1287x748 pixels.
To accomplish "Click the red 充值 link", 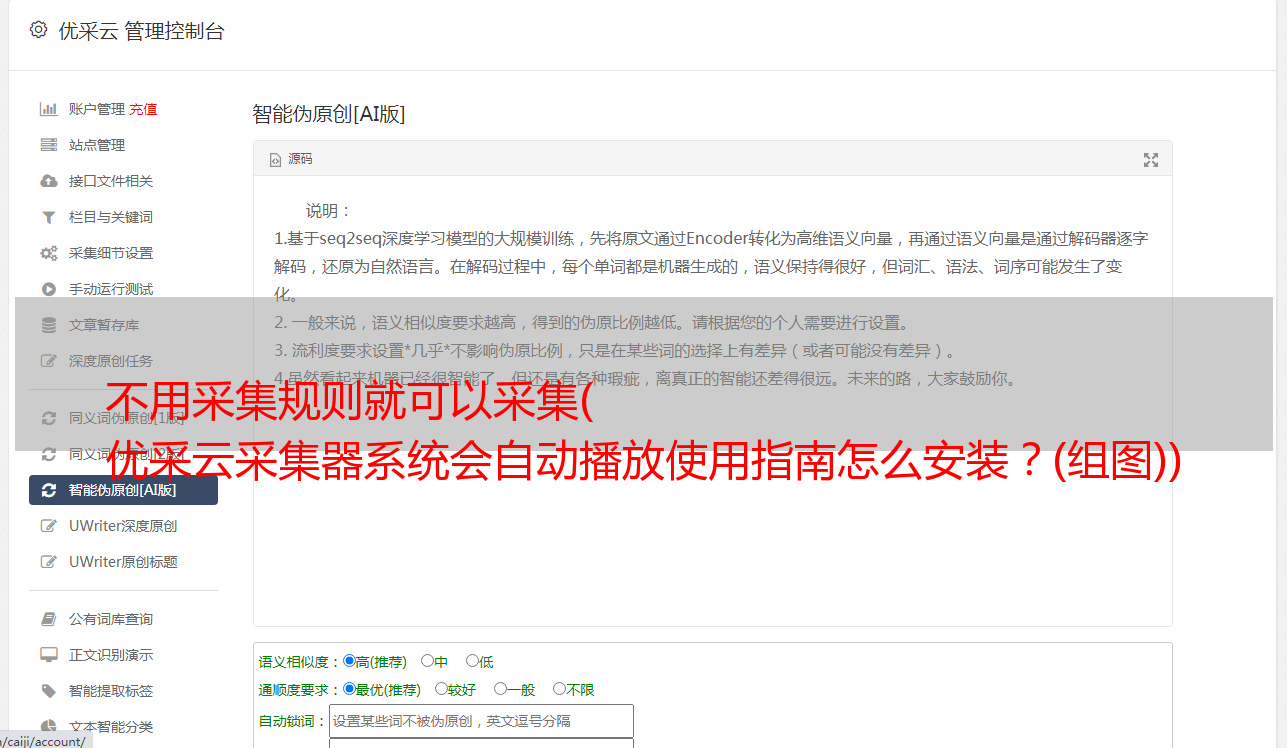I will point(143,109).
